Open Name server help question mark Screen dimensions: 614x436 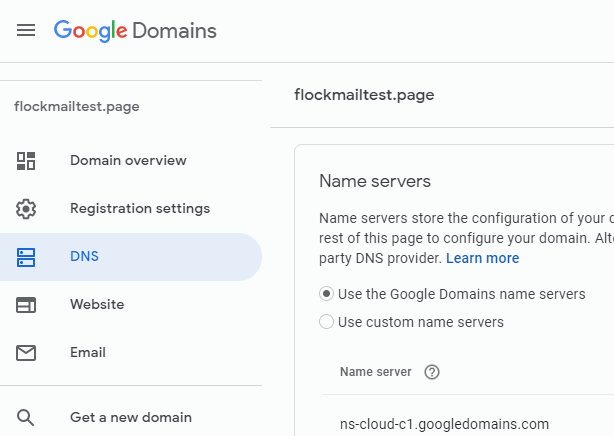point(432,372)
